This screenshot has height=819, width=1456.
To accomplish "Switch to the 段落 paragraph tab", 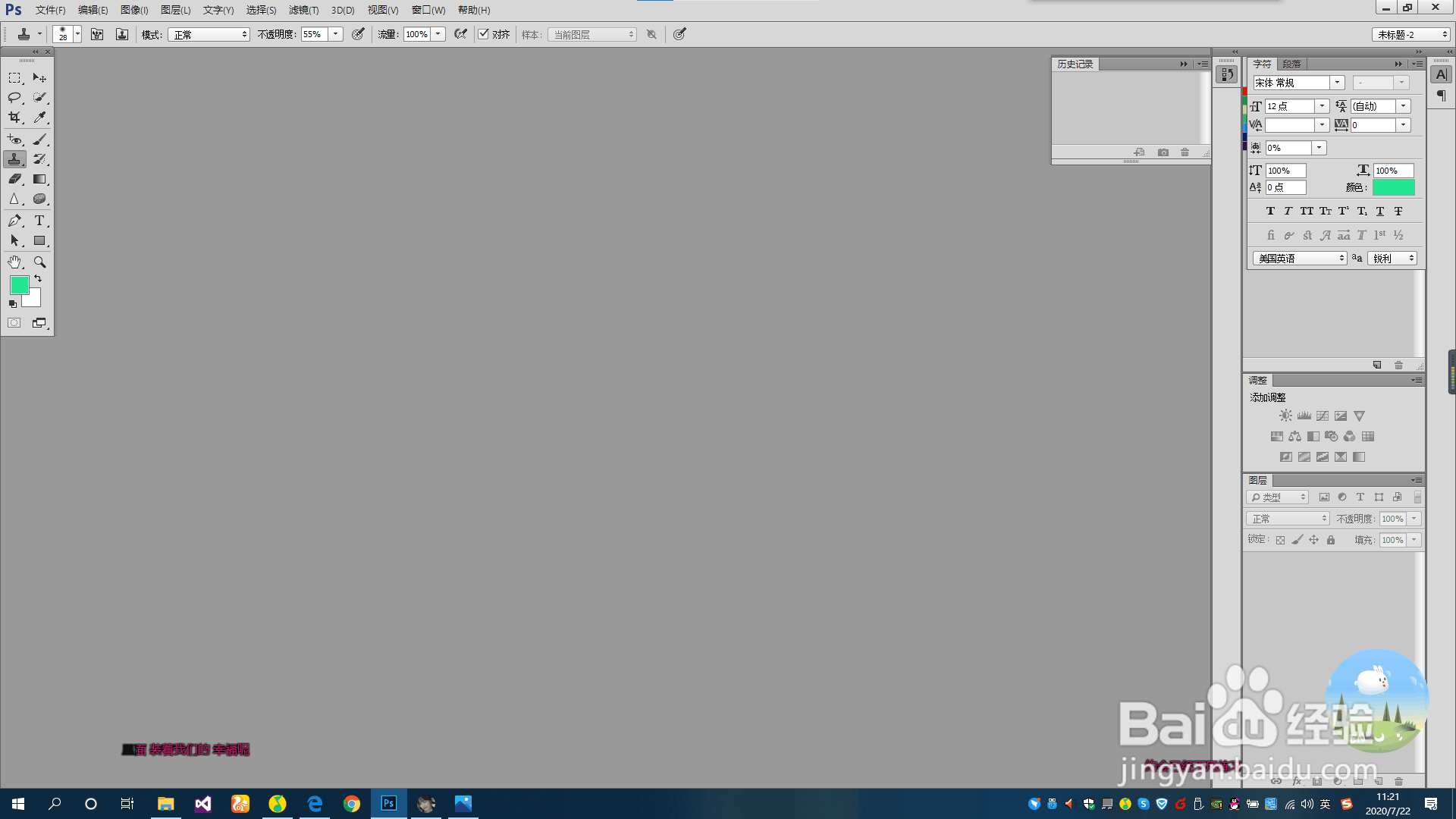I will coord(1291,64).
